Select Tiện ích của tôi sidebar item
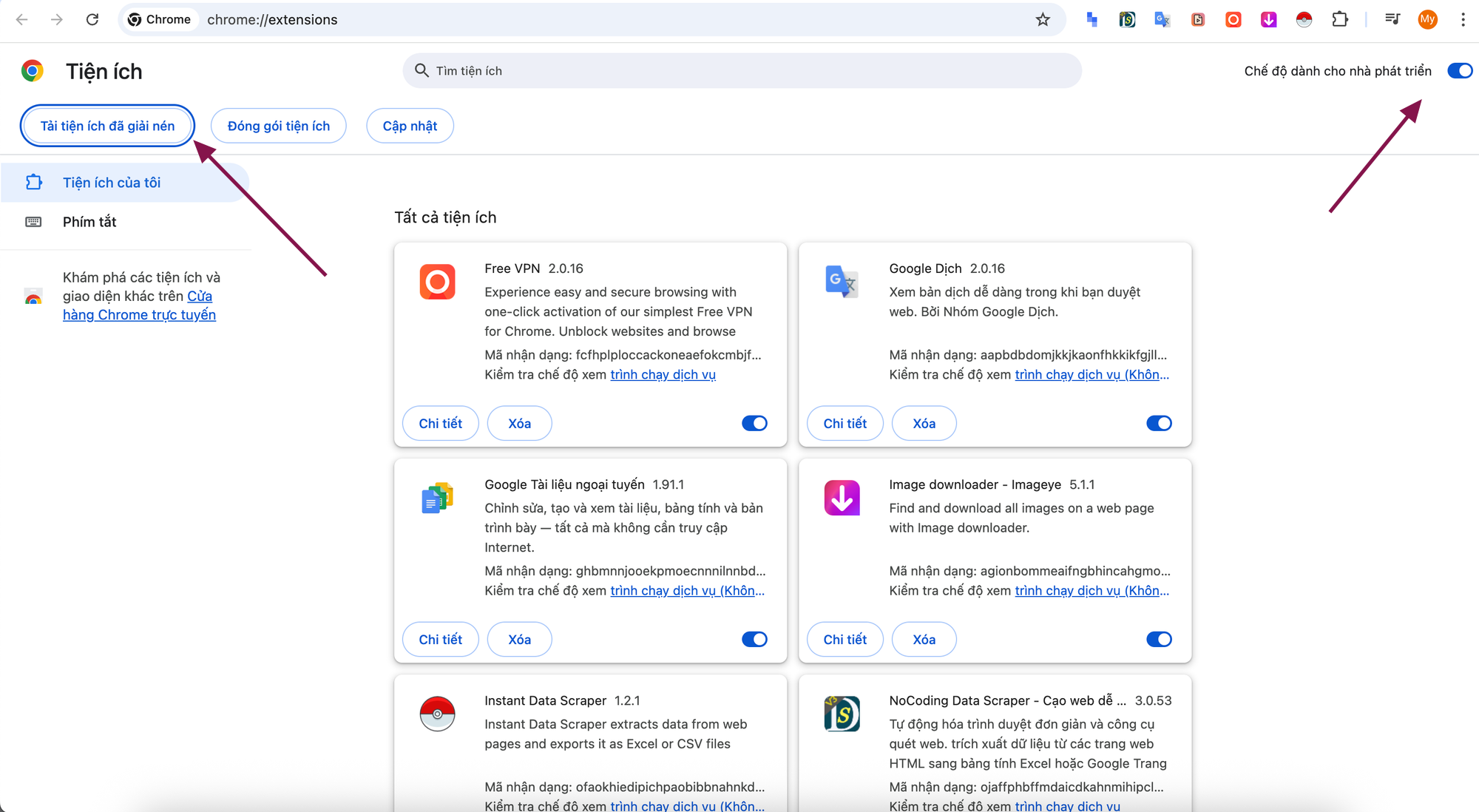Image resolution: width=1479 pixels, height=812 pixels. point(125,183)
